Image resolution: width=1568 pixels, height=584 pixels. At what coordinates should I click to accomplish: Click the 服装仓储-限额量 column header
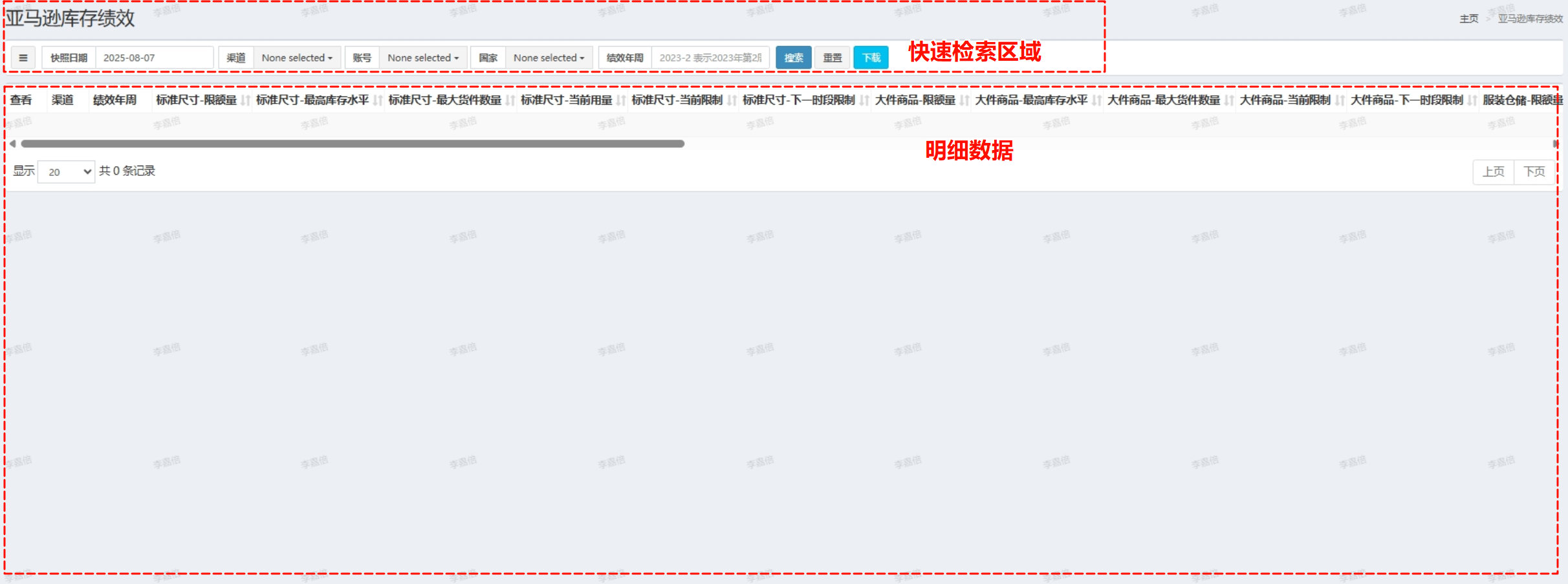(x=1523, y=100)
